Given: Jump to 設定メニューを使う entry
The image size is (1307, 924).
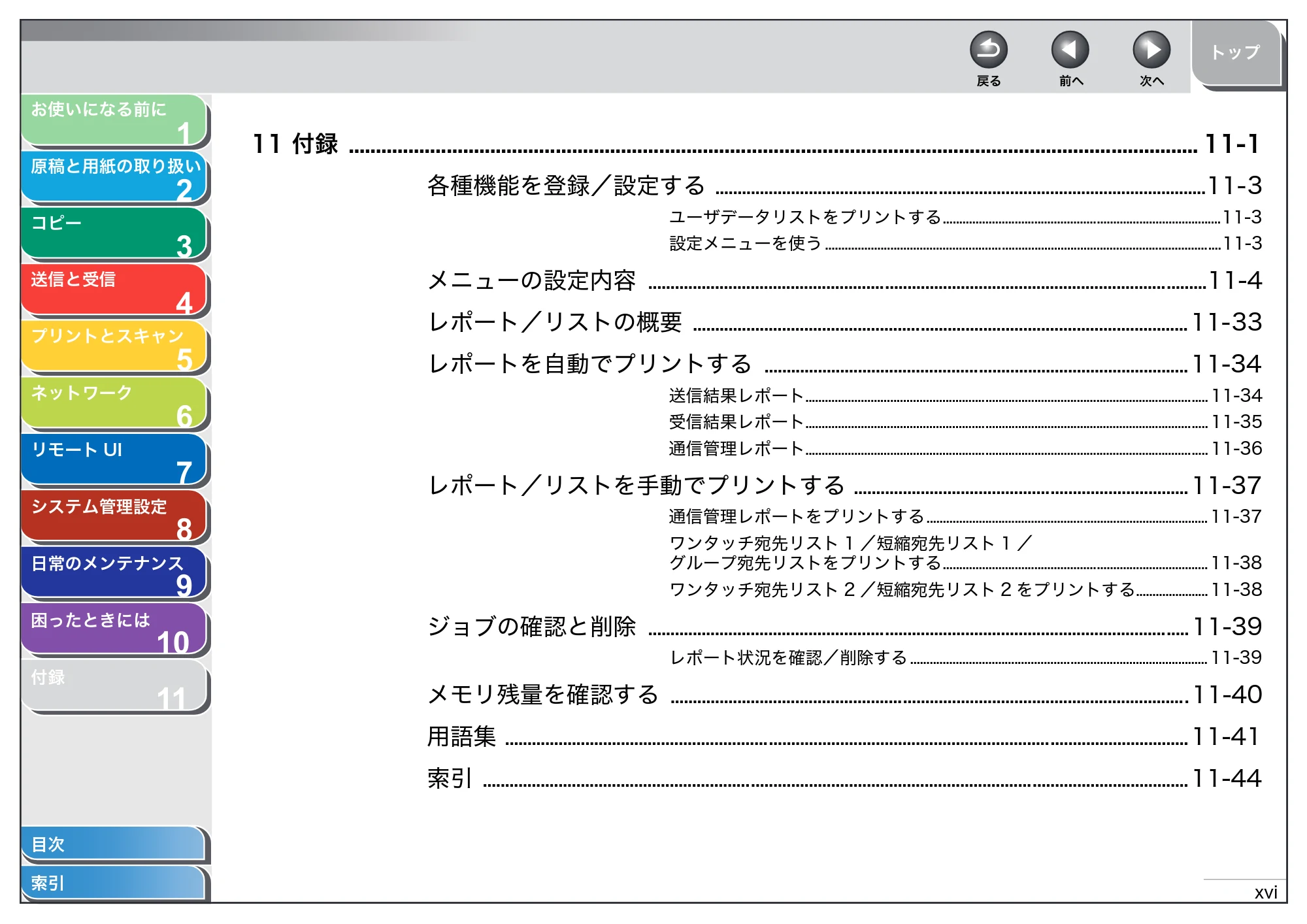Looking at the screenshot, I should point(965,243).
